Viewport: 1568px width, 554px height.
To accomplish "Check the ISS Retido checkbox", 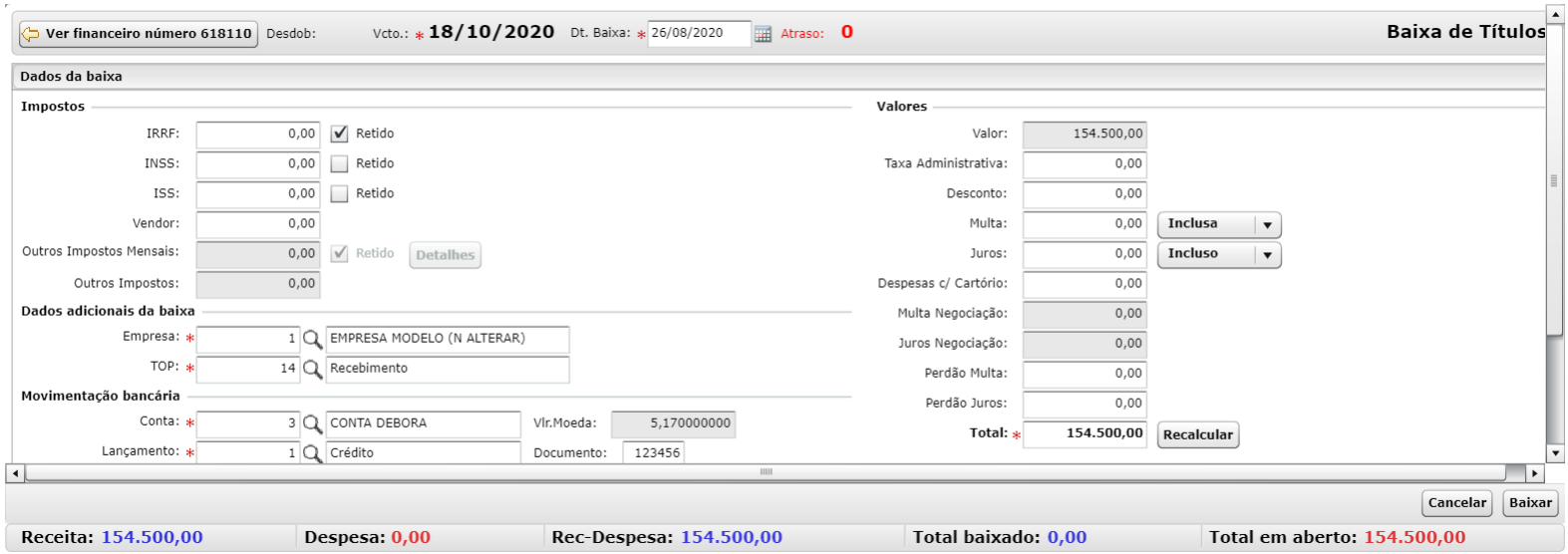I will [x=340, y=193].
